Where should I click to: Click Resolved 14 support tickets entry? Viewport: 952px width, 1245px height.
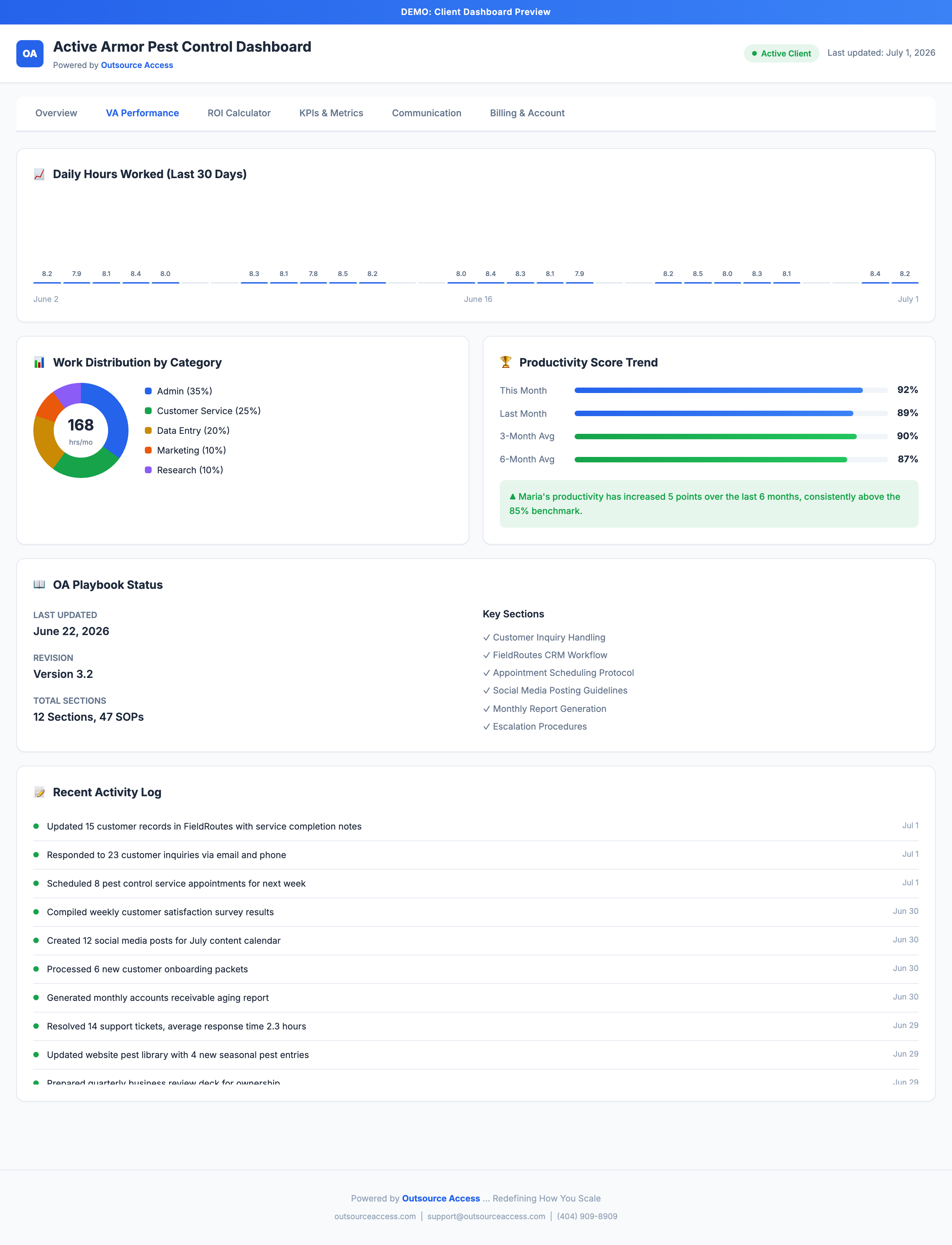(x=476, y=1026)
